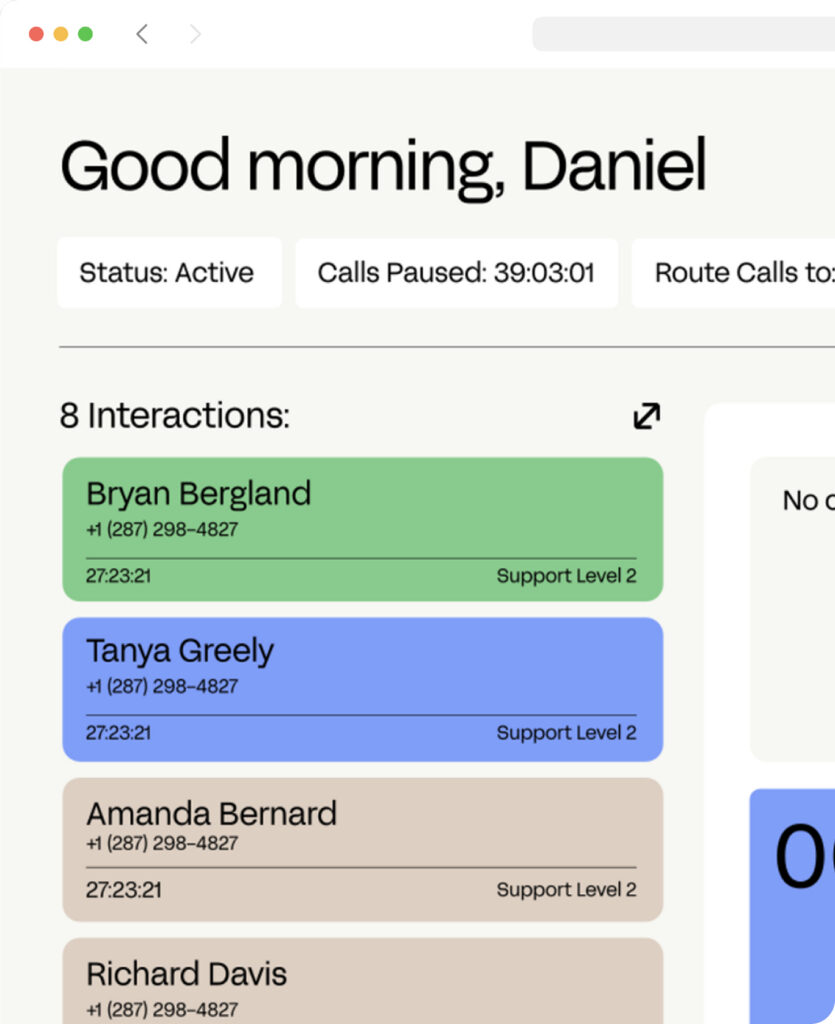
Task: Click the 8 Interactions heading
Action: point(175,415)
